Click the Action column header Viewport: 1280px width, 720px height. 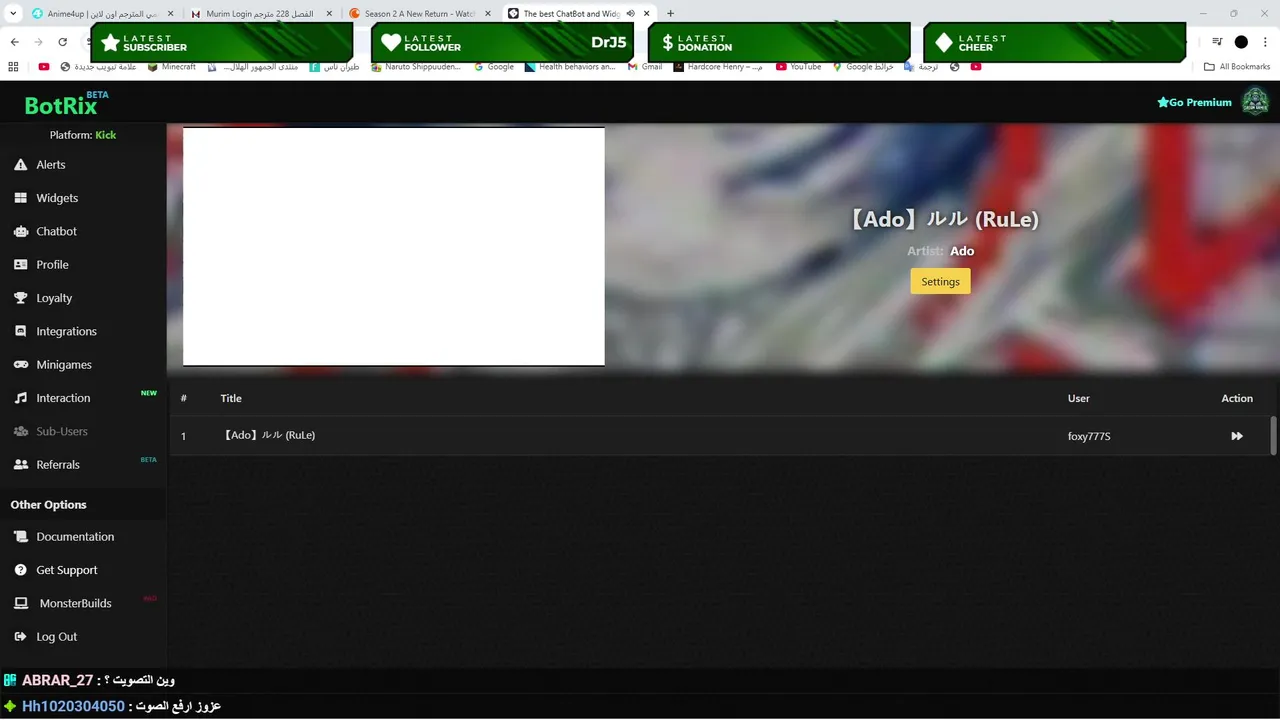(x=1237, y=398)
